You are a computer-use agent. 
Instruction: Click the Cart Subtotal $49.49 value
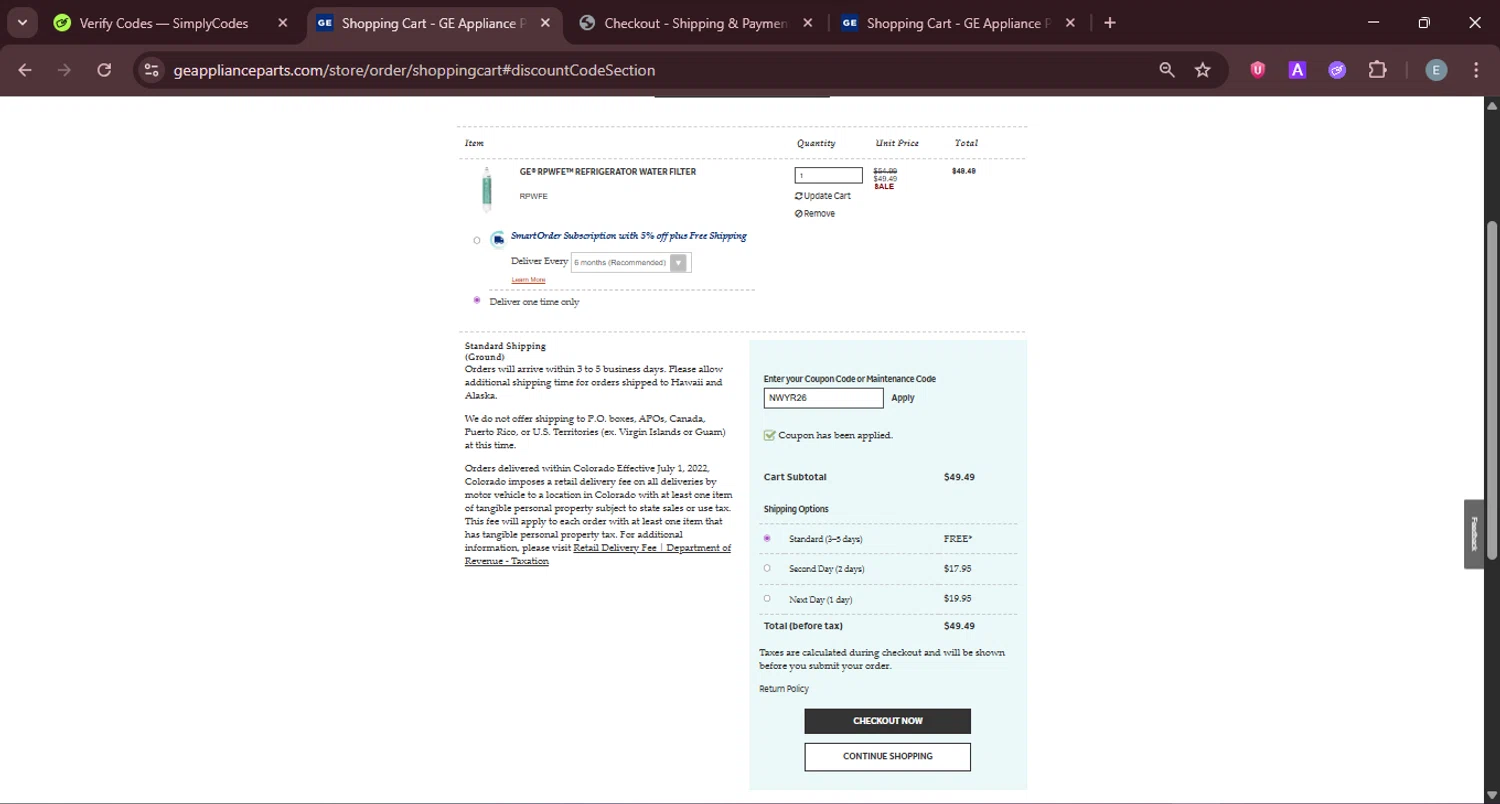[x=959, y=477]
